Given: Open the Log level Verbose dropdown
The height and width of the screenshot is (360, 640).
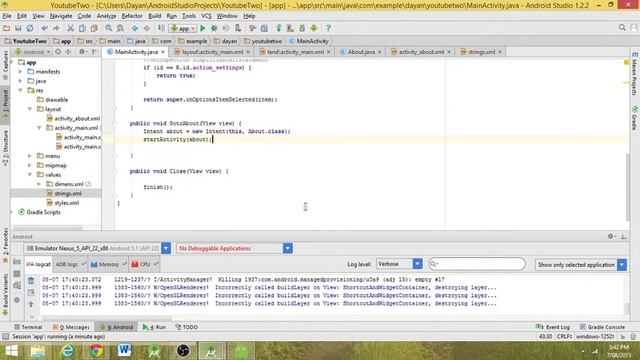Looking at the screenshot, I should click(x=418, y=264).
